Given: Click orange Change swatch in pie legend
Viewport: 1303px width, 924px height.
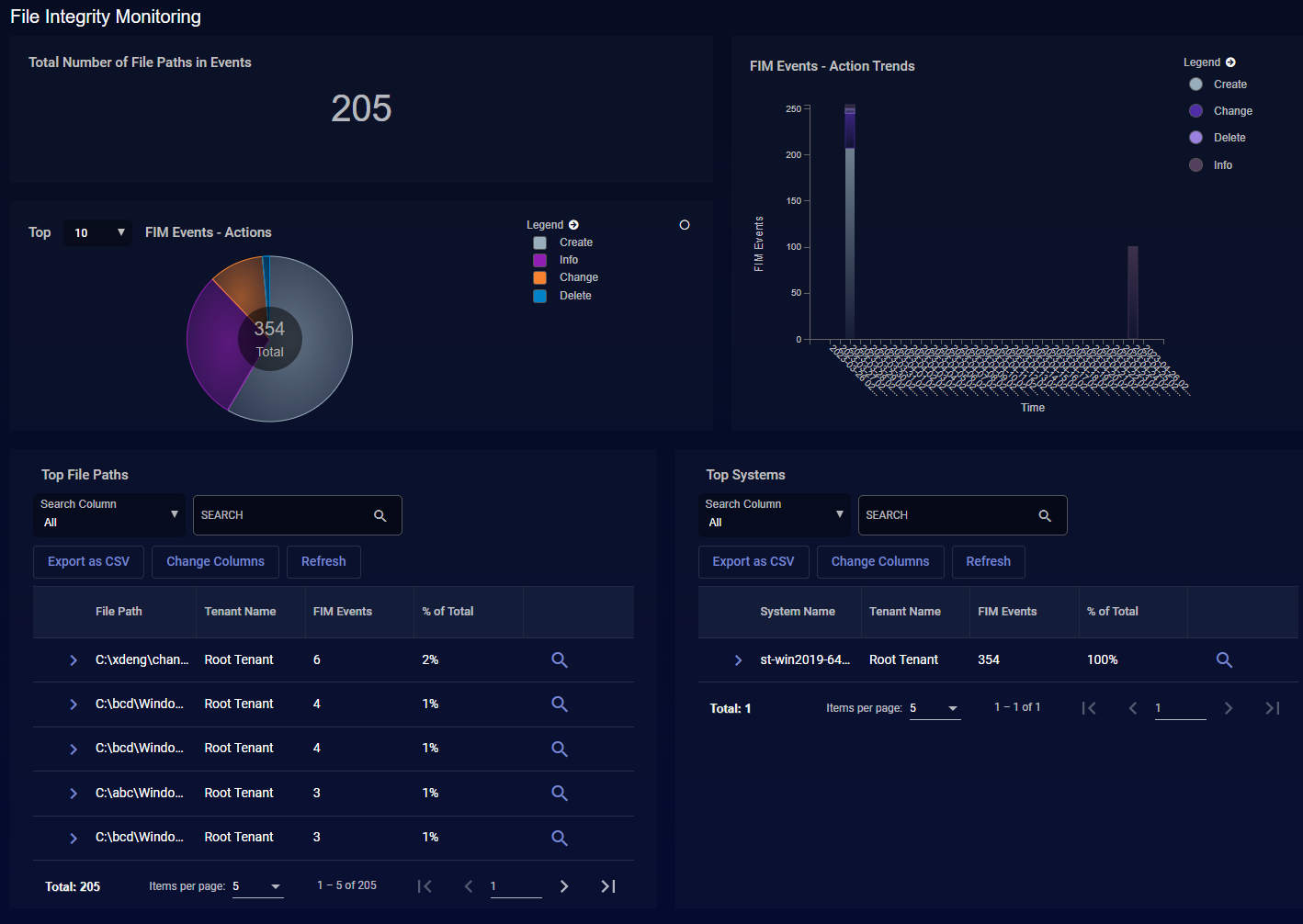Looking at the screenshot, I should (540, 277).
